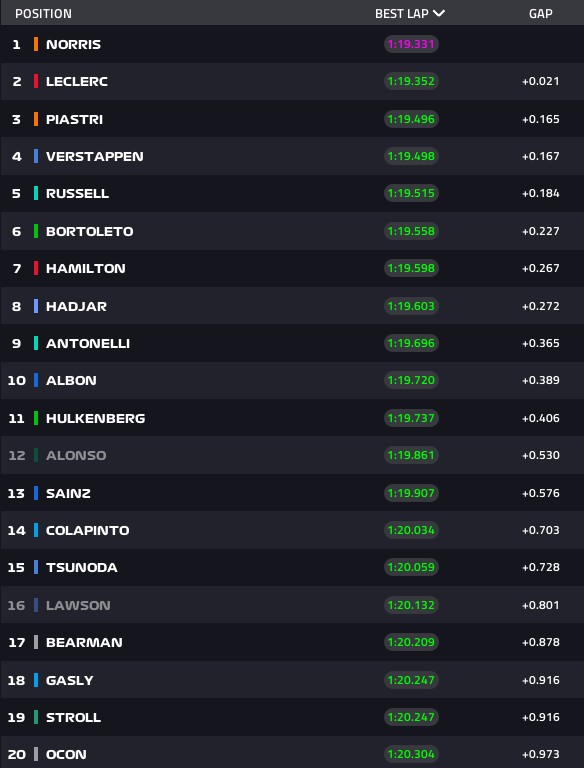Click Gasly's light blue team marker
The image size is (584, 768).
tap(36, 680)
